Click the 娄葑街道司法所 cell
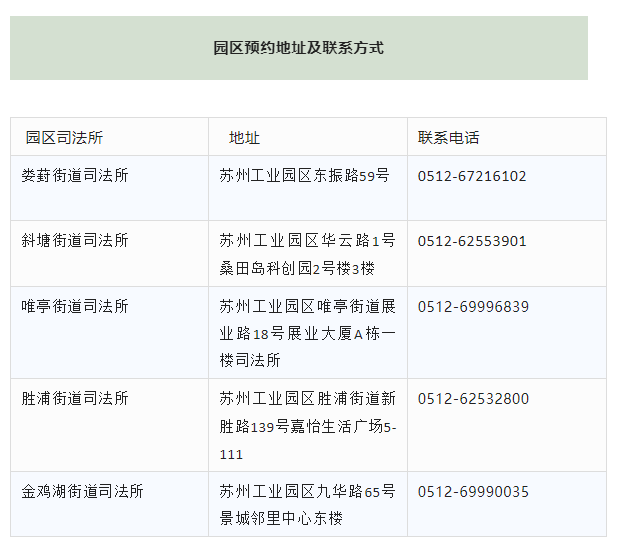 coord(75,176)
